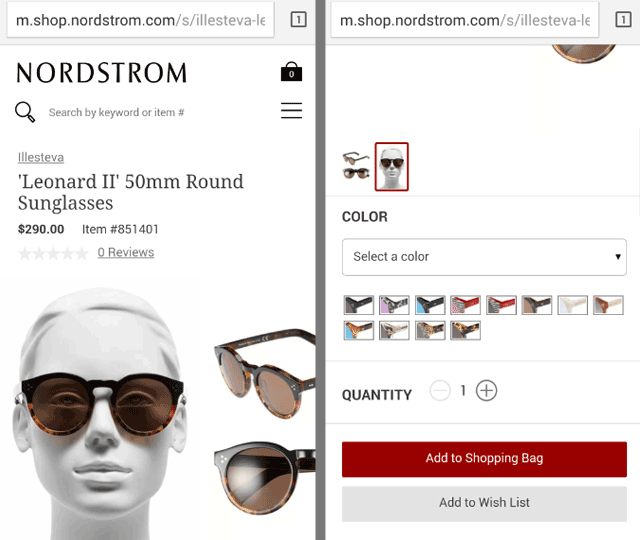Select the mannequin head thumbnail
The height and width of the screenshot is (540, 640).
click(391, 167)
